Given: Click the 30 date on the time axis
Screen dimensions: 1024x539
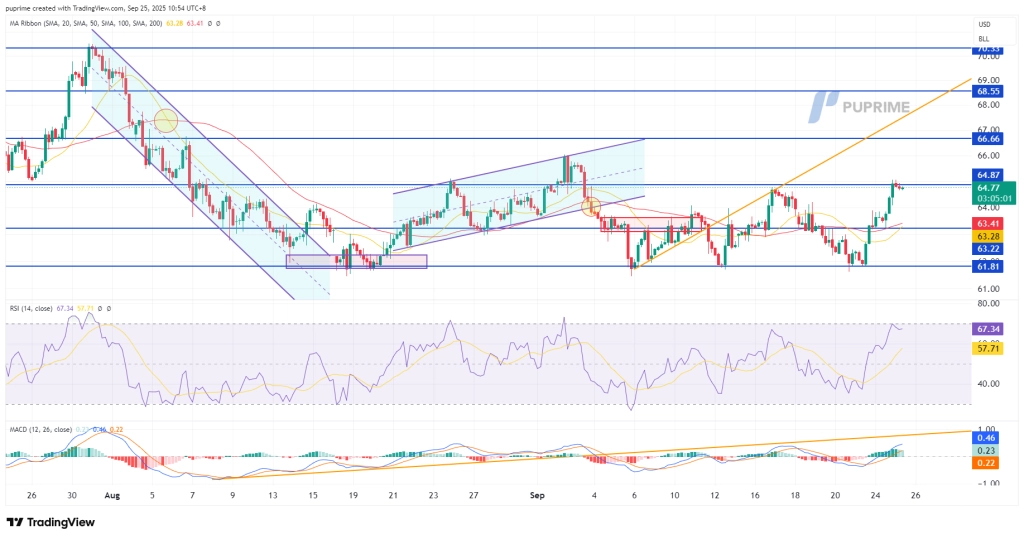Looking at the screenshot, I should [72, 496].
